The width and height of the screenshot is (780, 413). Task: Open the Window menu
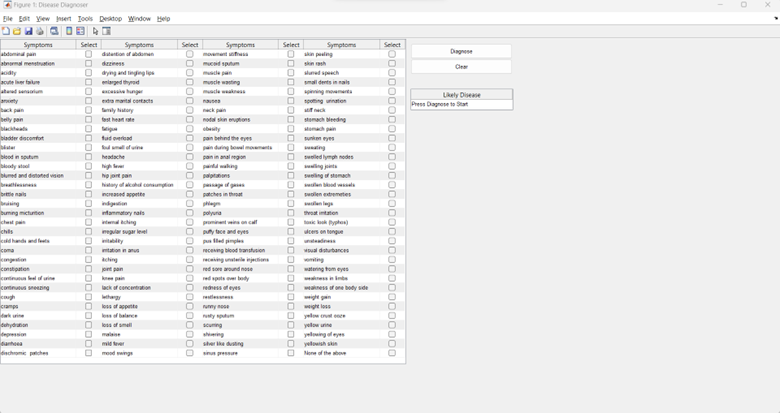click(139, 18)
